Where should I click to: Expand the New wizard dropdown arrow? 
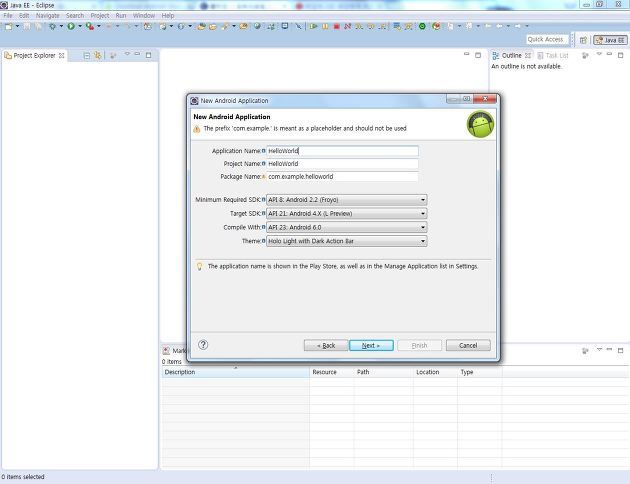17,27
